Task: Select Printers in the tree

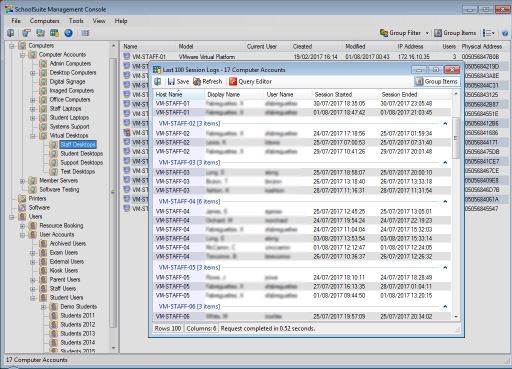Action: pos(37,199)
